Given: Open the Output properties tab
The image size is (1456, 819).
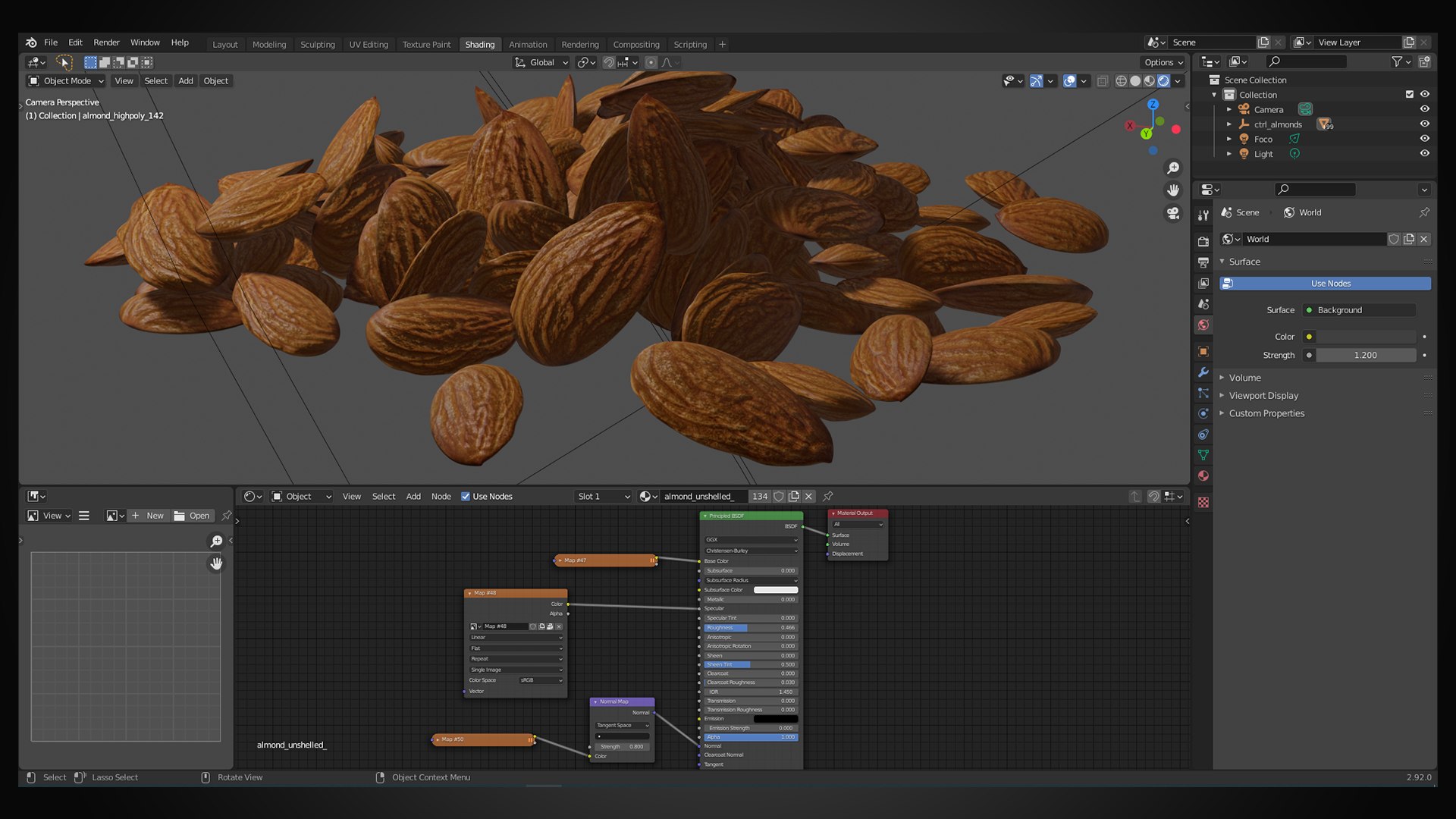Looking at the screenshot, I should (1203, 262).
